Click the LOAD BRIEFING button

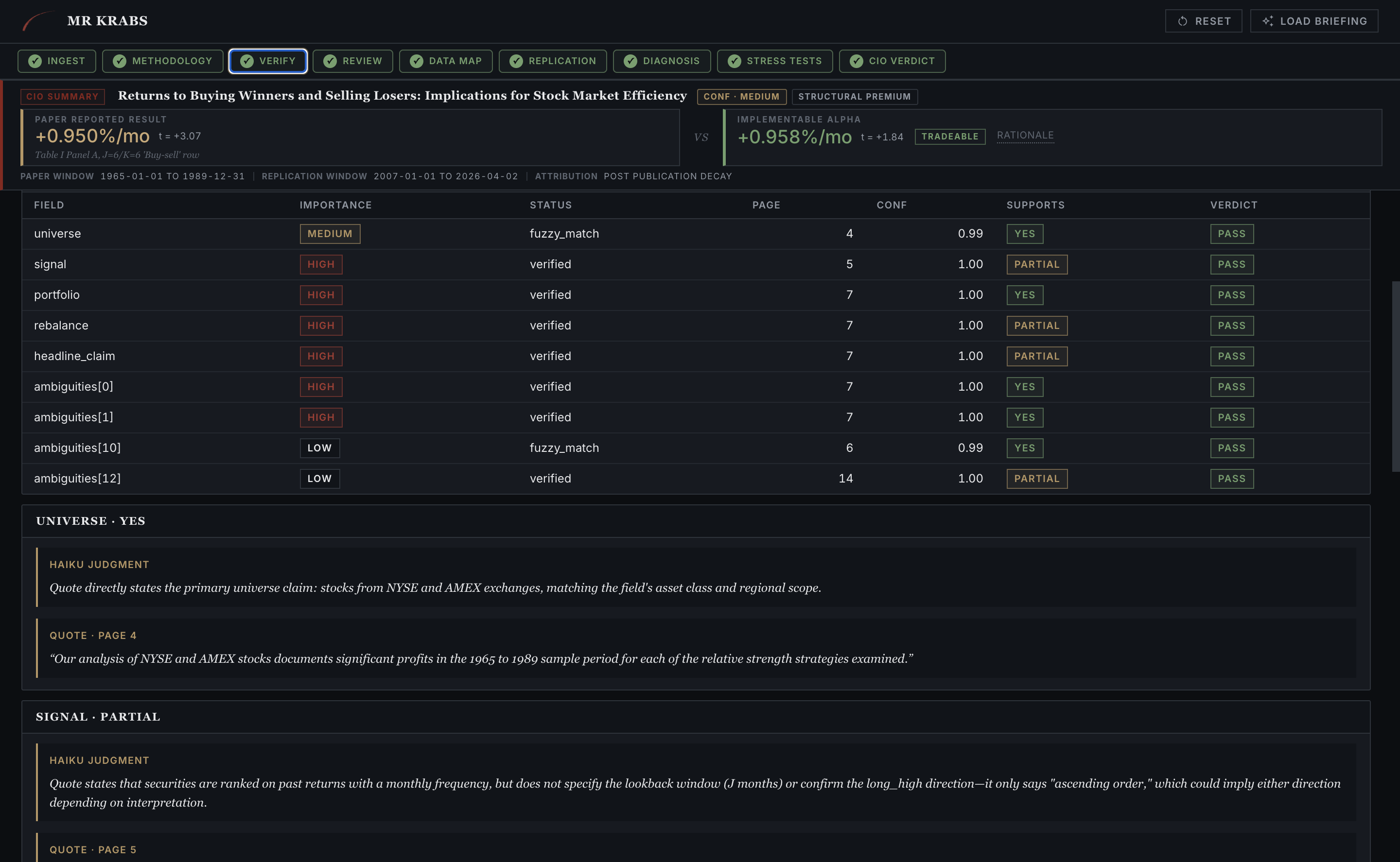click(1314, 20)
